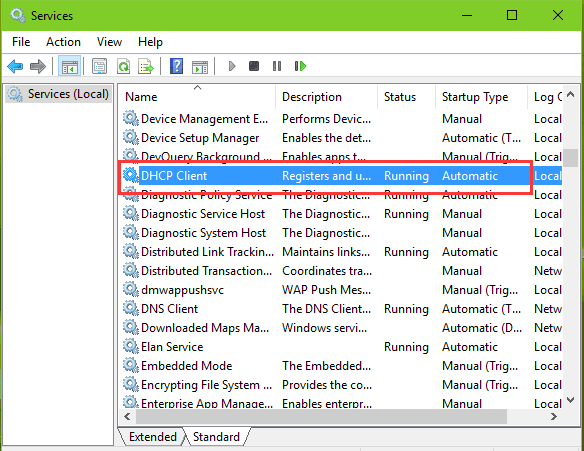584x451 pixels.
Task: Click gear icon beside dmwappushsvc
Action: click(131, 290)
